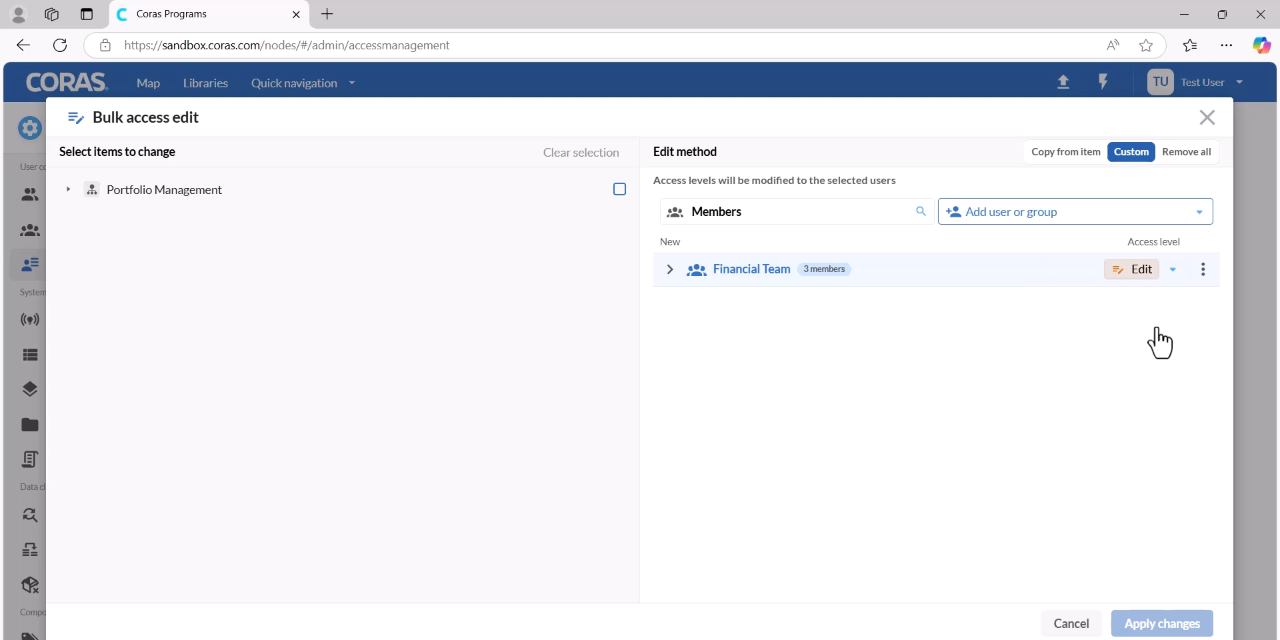The image size is (1280, 640).
Task: Open the document scroll sidebar icon
Action: pos(30,459)
